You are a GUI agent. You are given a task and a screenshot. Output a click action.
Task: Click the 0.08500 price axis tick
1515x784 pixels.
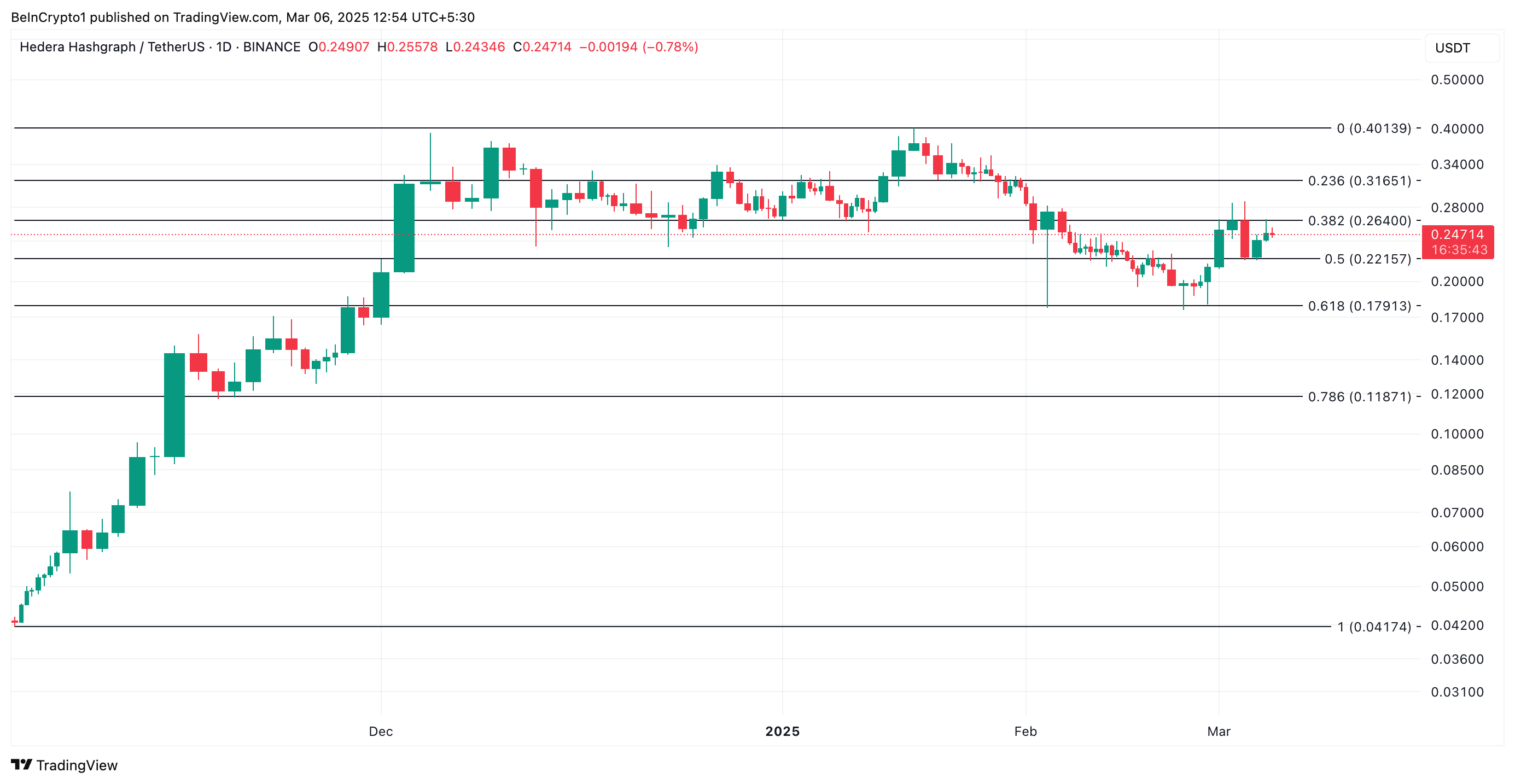(x=1457, y=470)
